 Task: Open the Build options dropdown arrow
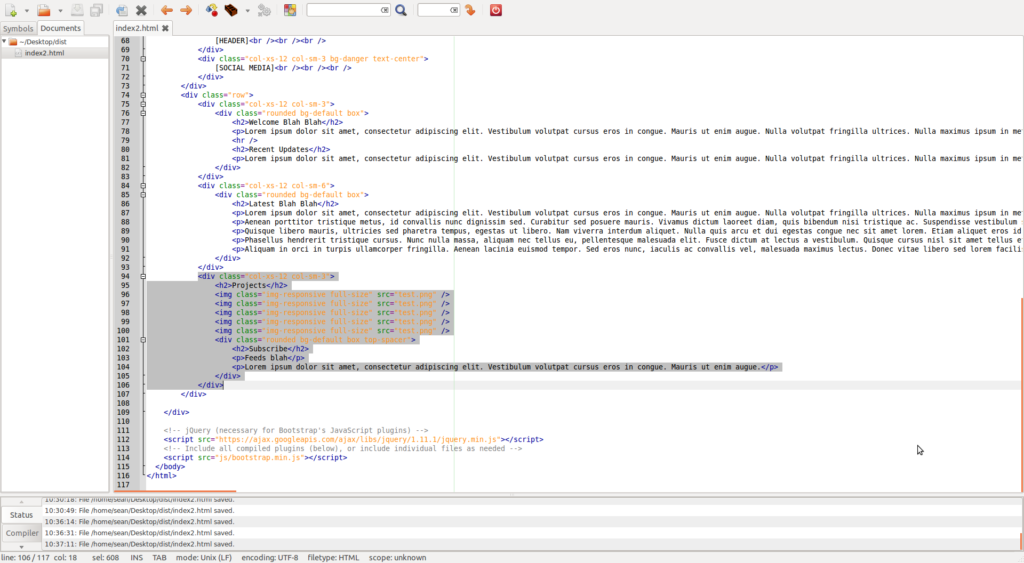(248, 10)
